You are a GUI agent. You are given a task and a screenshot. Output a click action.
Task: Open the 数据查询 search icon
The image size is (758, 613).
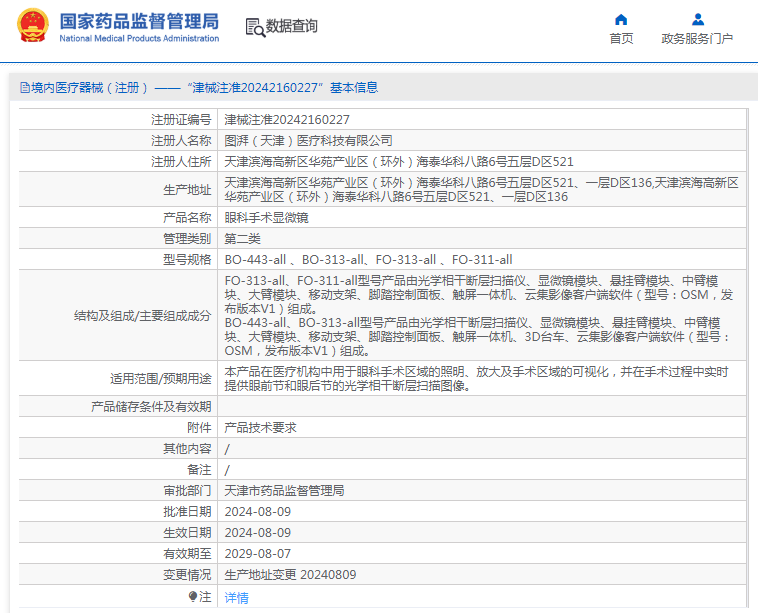click(255, 27)
